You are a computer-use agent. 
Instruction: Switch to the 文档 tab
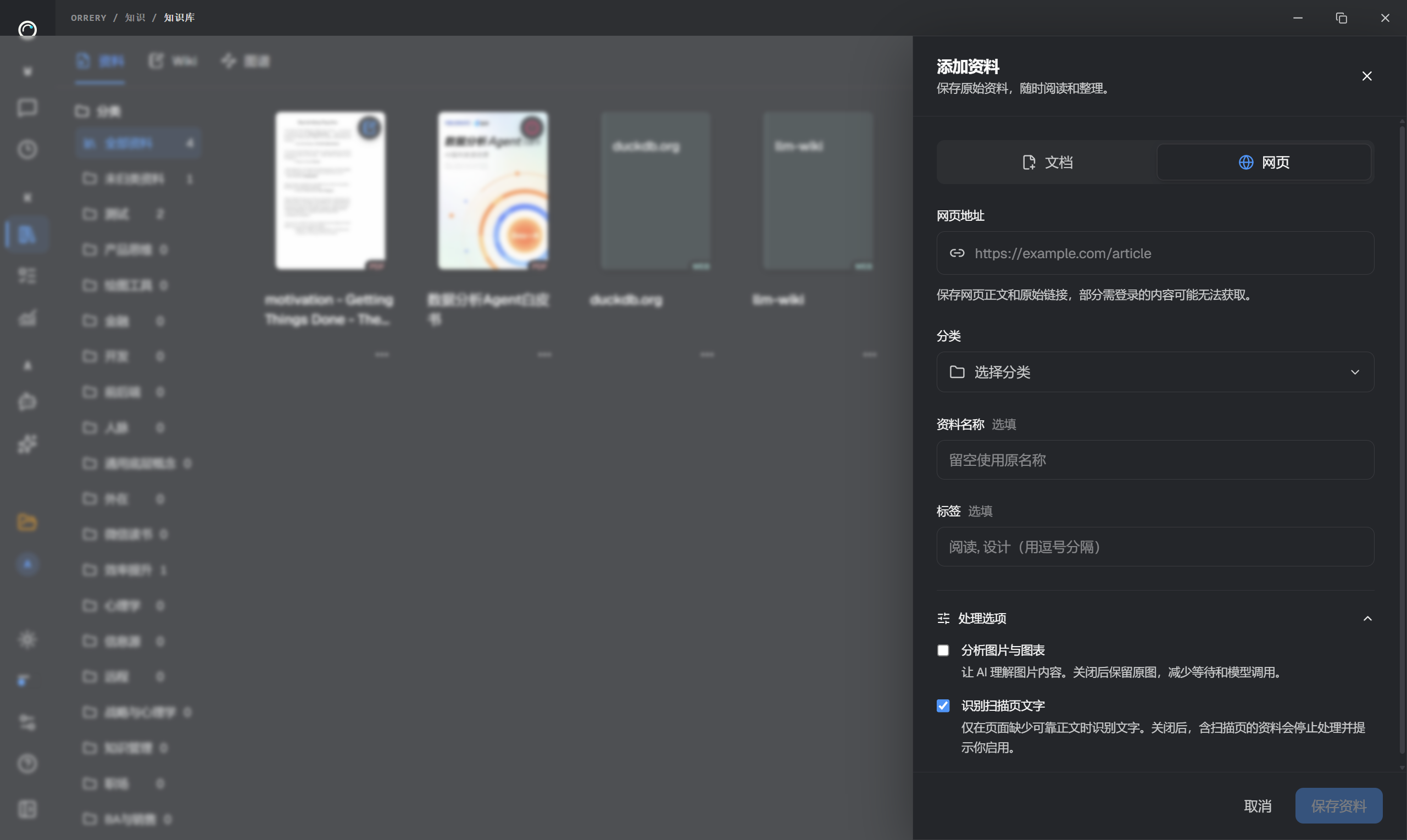[x=1047, y=163]
